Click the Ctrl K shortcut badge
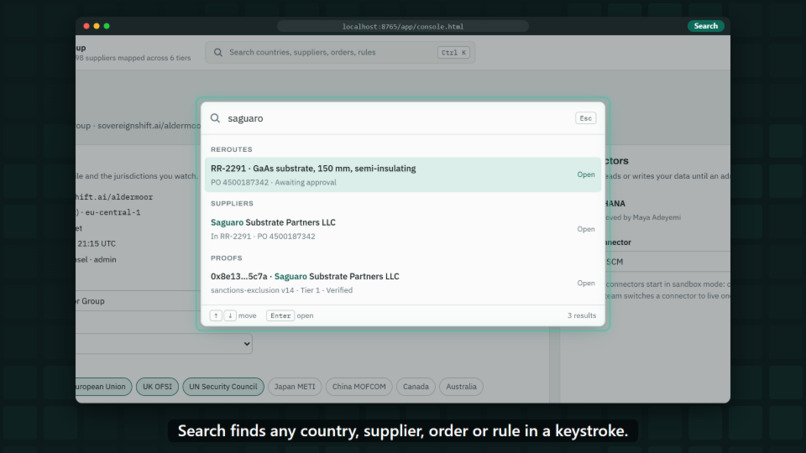The image size is (806, 453). pos(453,52)
